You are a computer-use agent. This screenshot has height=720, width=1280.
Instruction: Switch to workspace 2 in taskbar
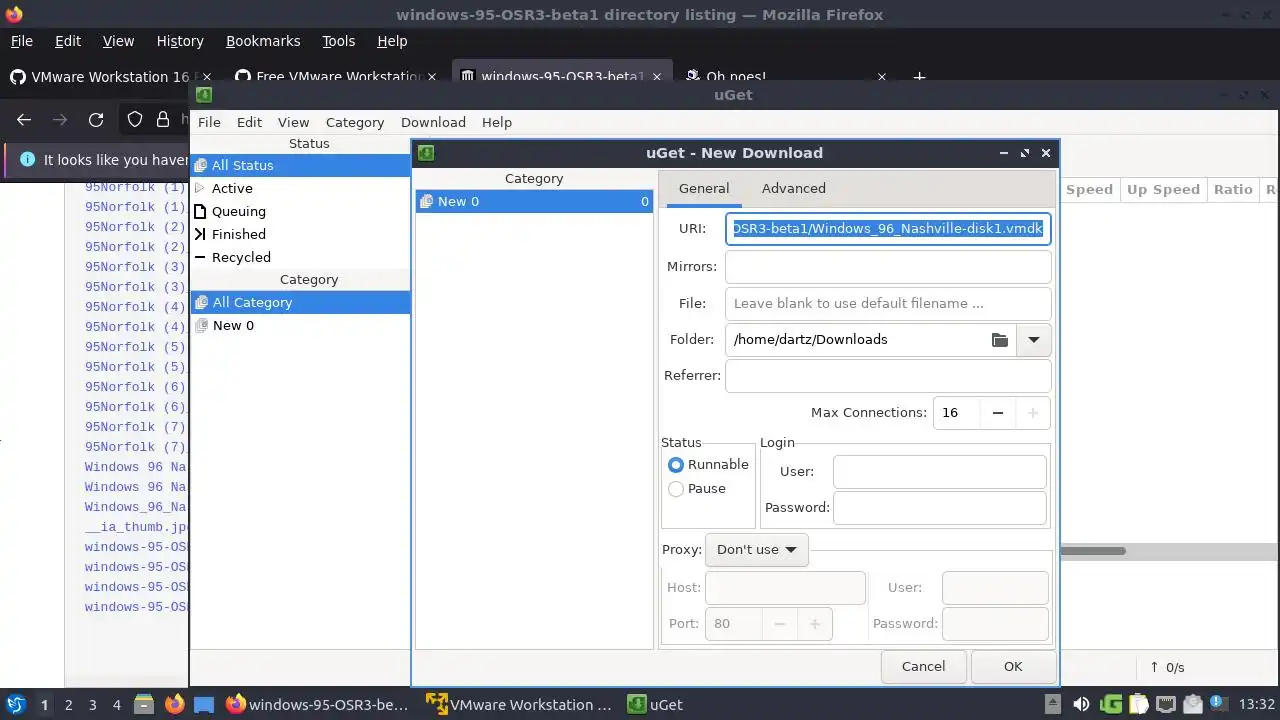68,704
